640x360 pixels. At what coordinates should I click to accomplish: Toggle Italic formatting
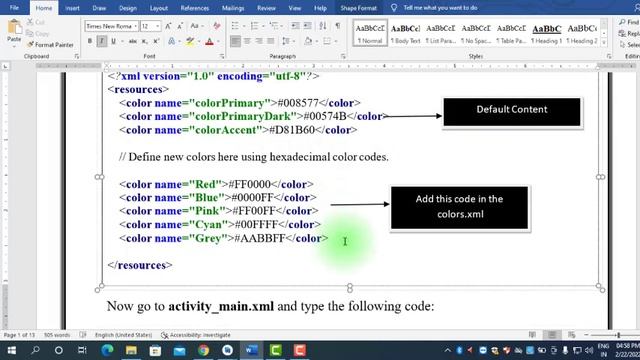click(102, 41)
